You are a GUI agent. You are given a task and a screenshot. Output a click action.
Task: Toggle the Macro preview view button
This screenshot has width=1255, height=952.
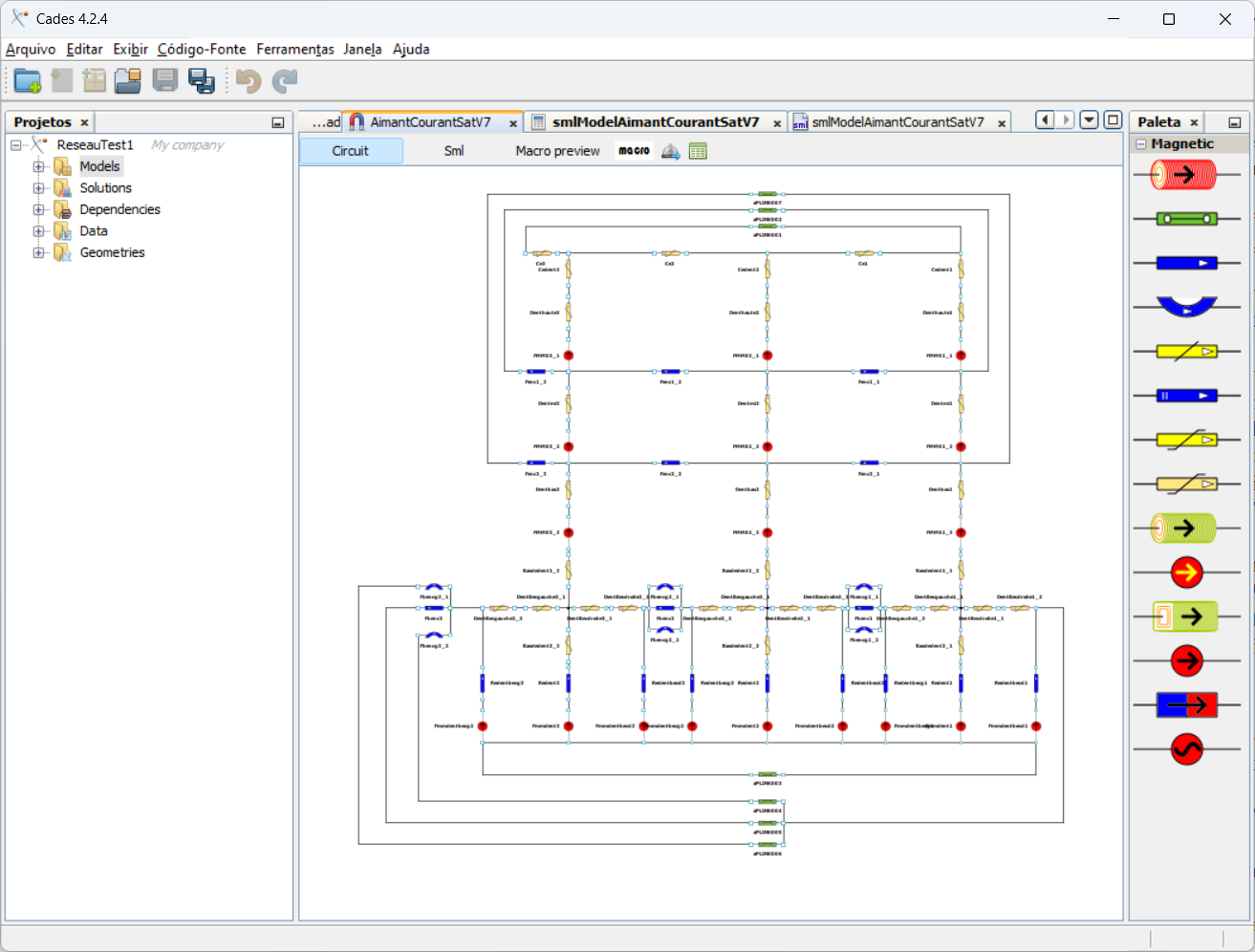558,151
